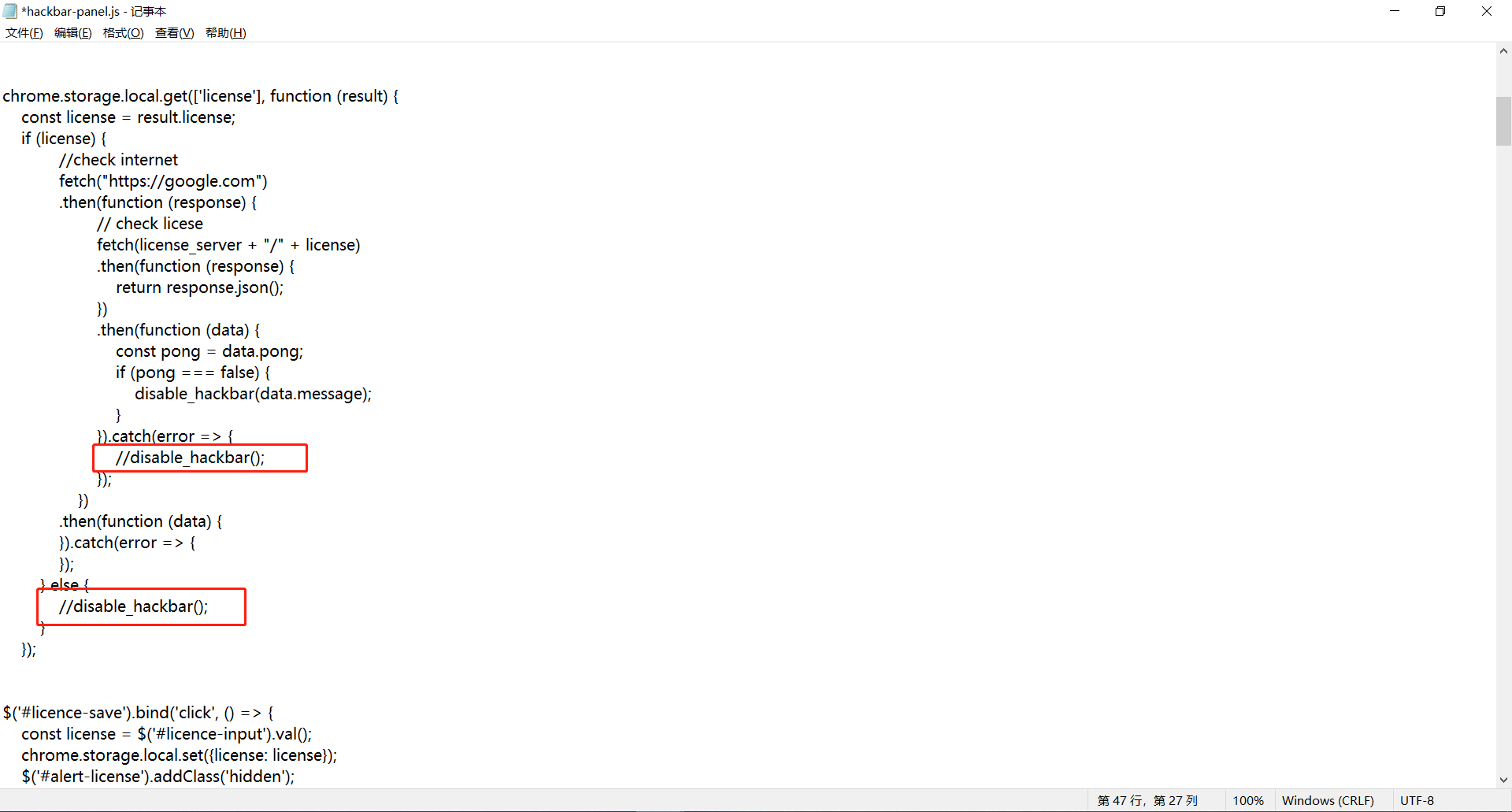1512x812 pixels.
Task: Open the 格式(O) menu
Action: (123, 32)
